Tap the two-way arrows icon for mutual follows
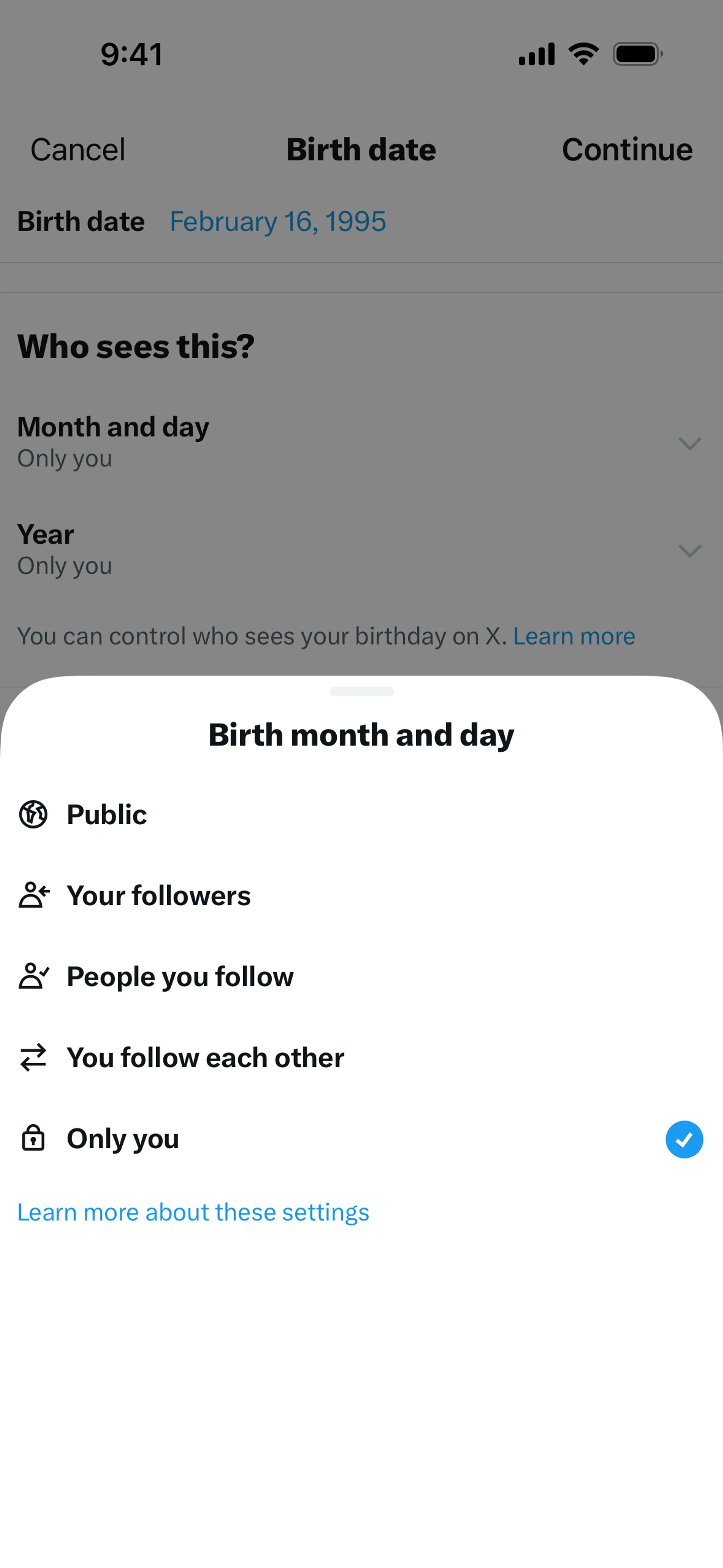This screenshot has height=1568, width=723. click(34, 1057)
